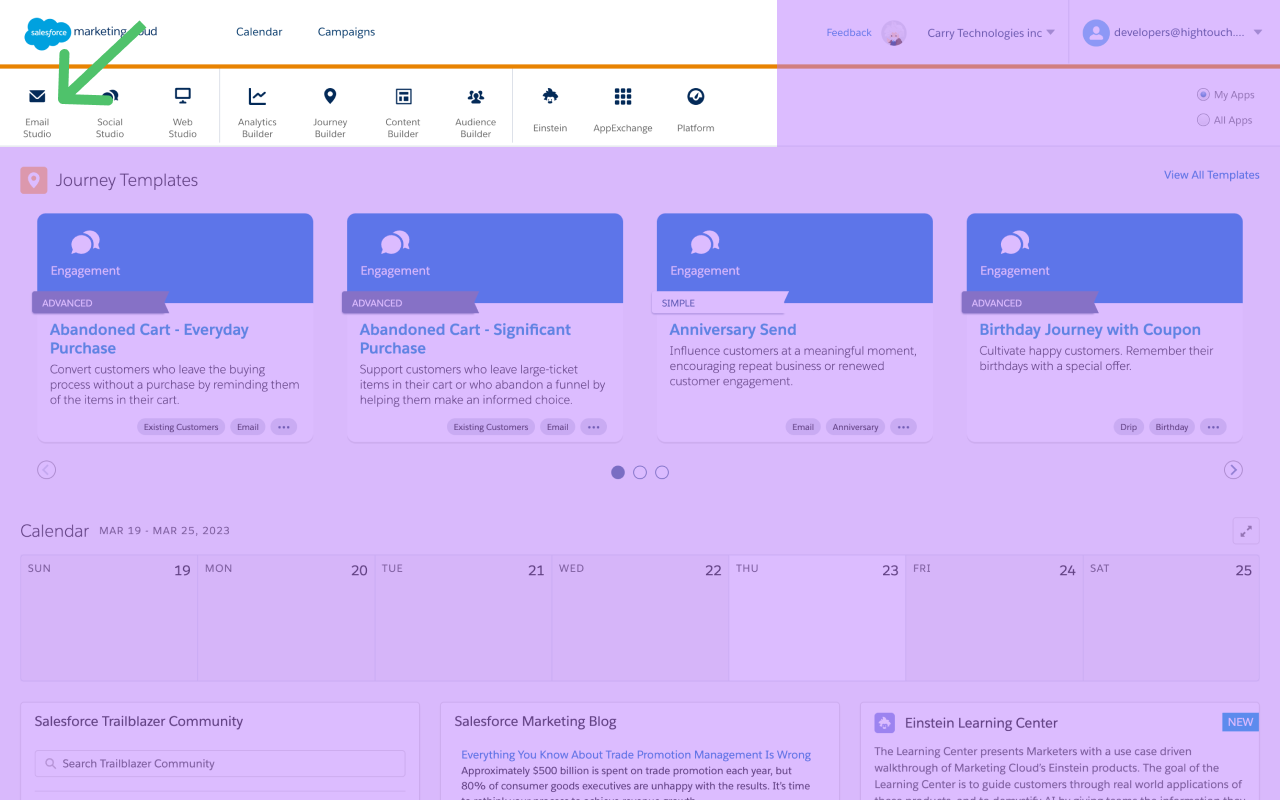Open Journey Builder
Image resolution: width=1280 pixels, height=801 pixels.
(x=330, y=111)
